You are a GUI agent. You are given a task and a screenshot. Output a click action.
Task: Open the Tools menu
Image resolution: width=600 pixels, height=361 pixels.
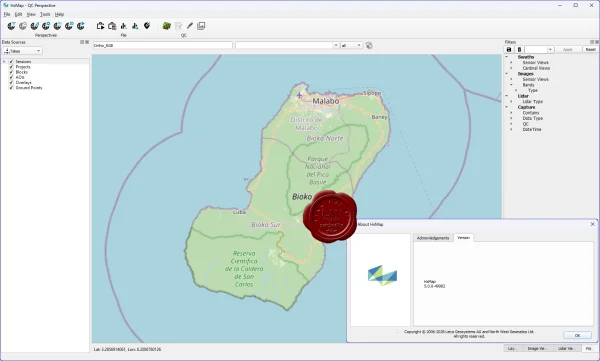(45, 14)
